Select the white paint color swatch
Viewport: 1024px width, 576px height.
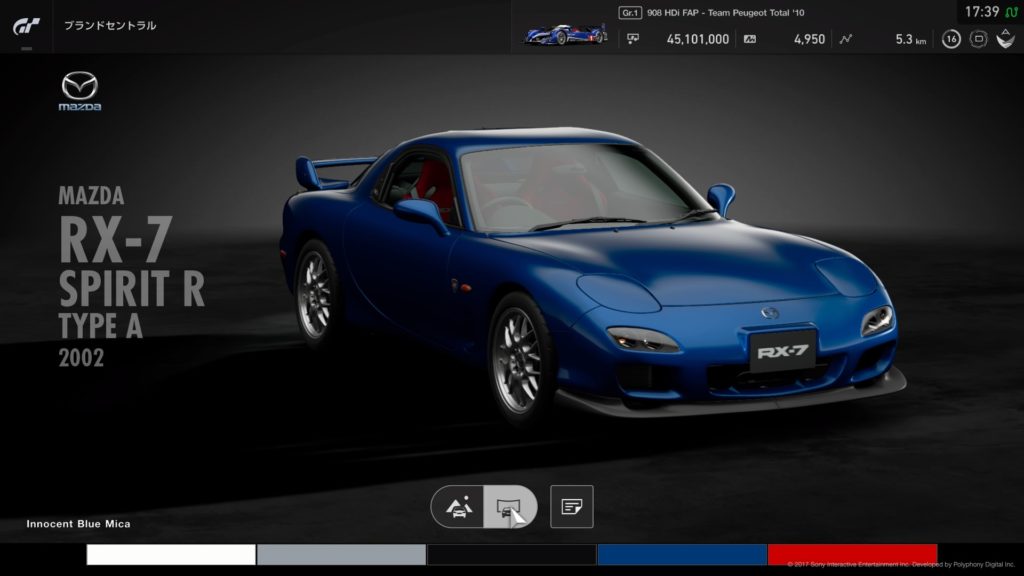tap(171, 555)
